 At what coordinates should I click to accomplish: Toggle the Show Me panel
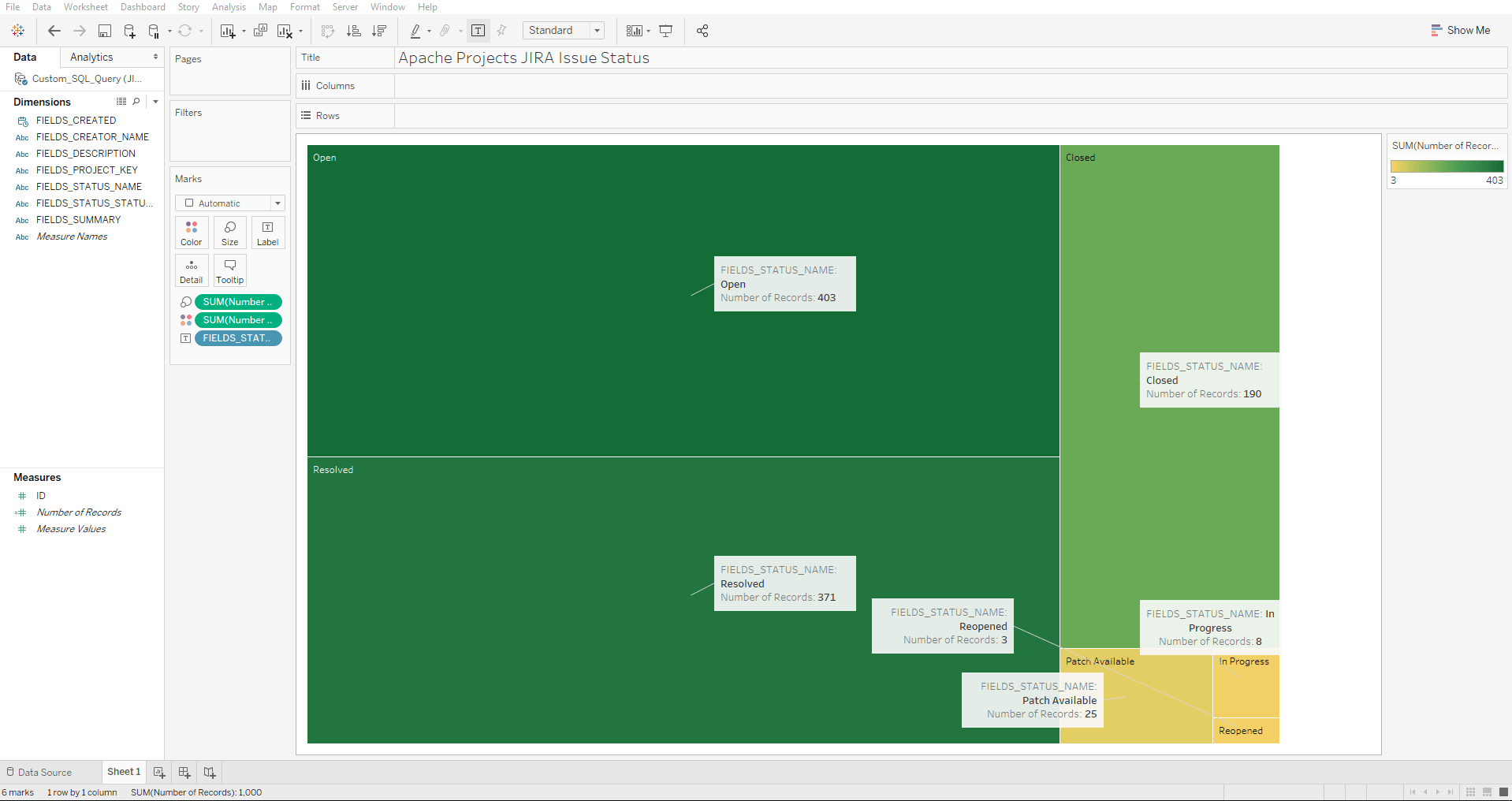pyautogui.click(x=1461, y=30)
